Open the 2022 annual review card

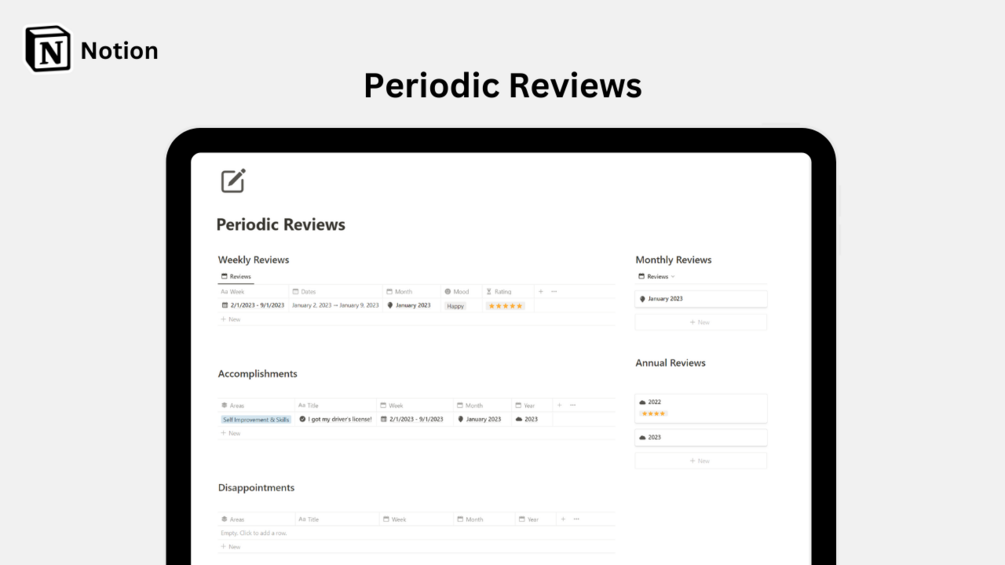[701, 408]
